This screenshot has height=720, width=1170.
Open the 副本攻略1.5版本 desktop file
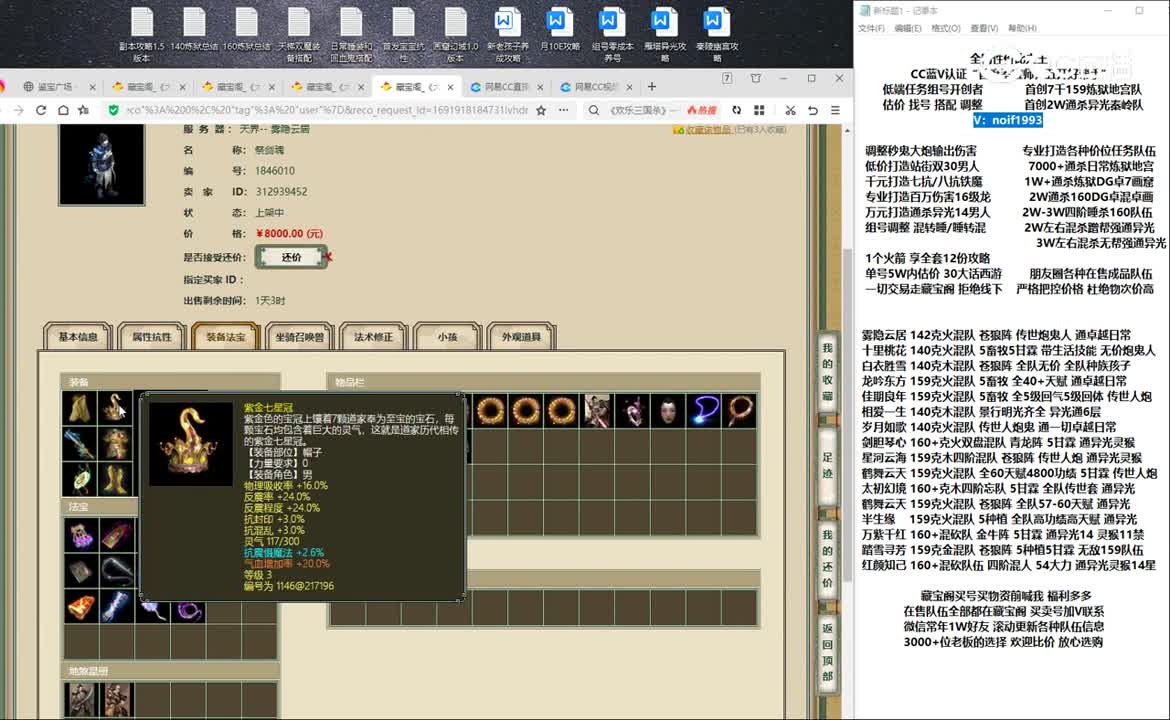142,34
